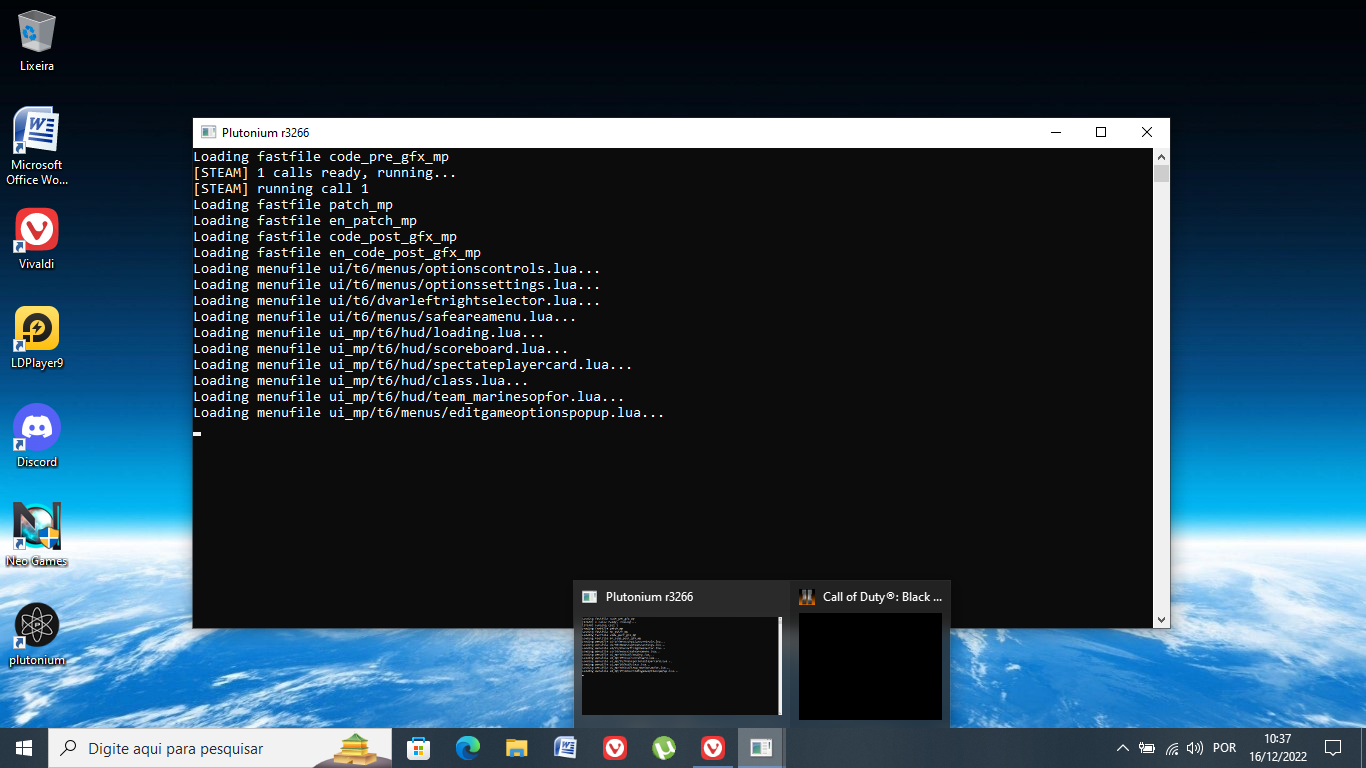The image size is (1366, 768).
Task: Select the LDPlayer9 desktop shortcut
Action: pos(37,338)
